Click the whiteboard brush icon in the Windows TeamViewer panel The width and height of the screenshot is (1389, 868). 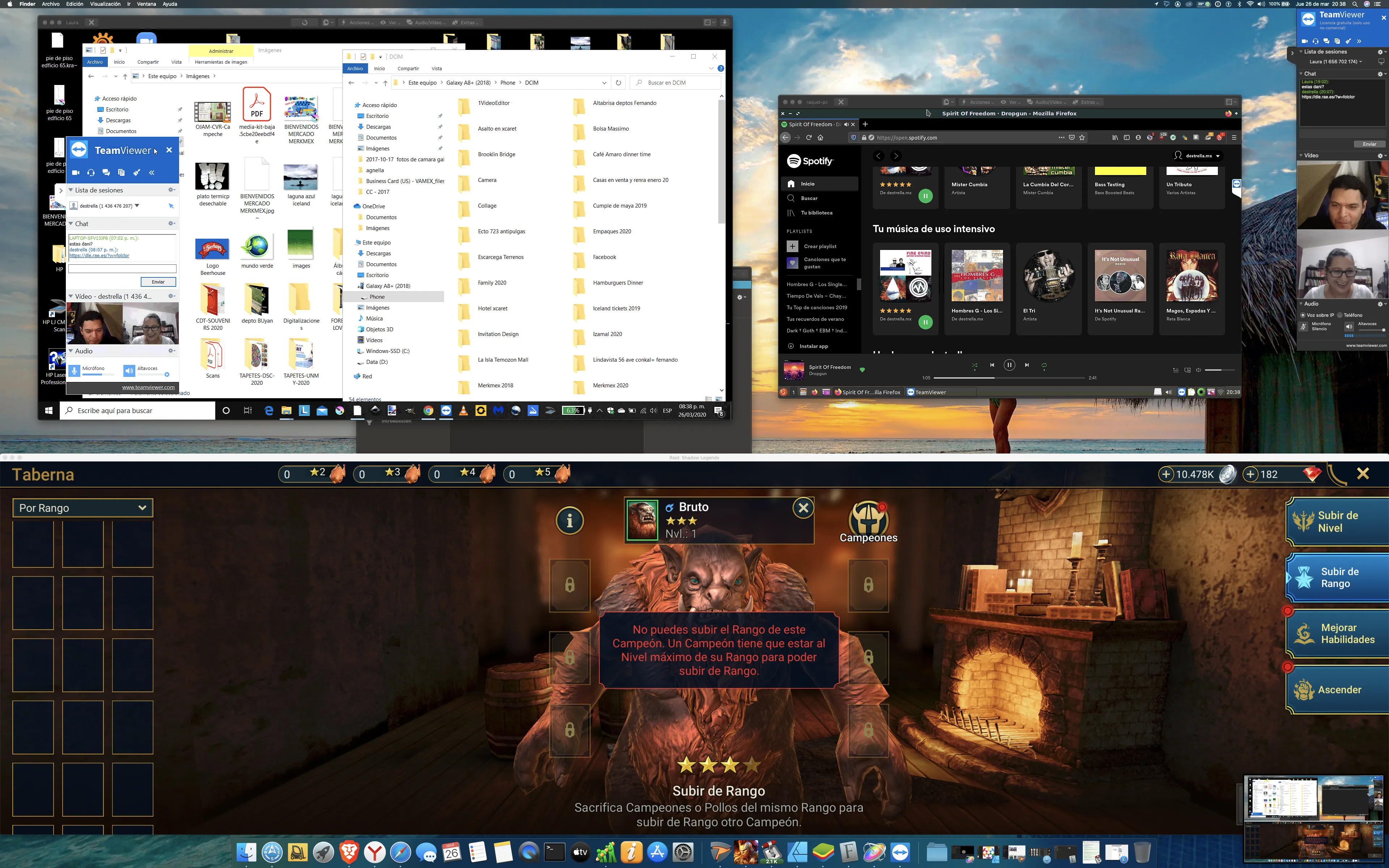[x=137, y=172]
